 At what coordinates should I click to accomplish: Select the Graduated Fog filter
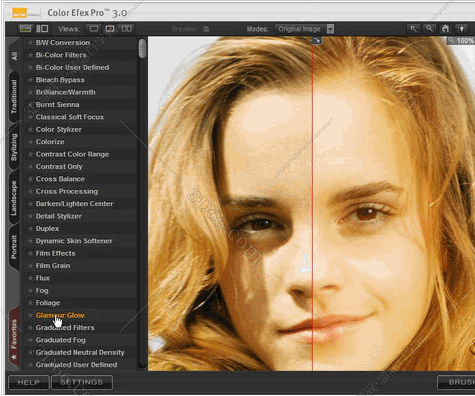(80, 340)
